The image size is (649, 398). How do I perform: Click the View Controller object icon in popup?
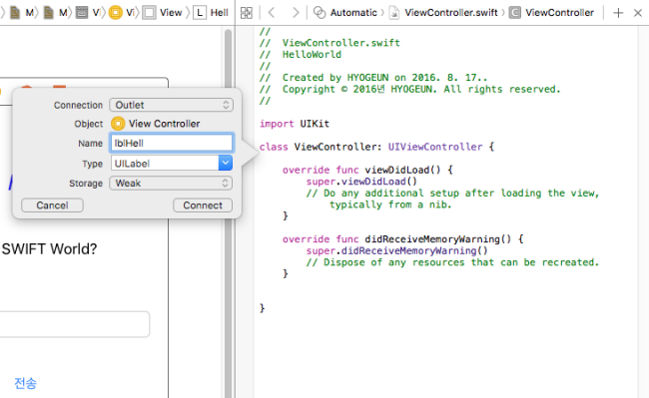(118, 124)
